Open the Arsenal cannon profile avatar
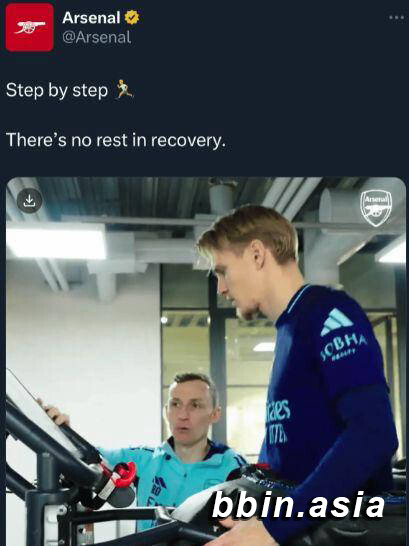The image size is (409, 546). tap(30, 27)
